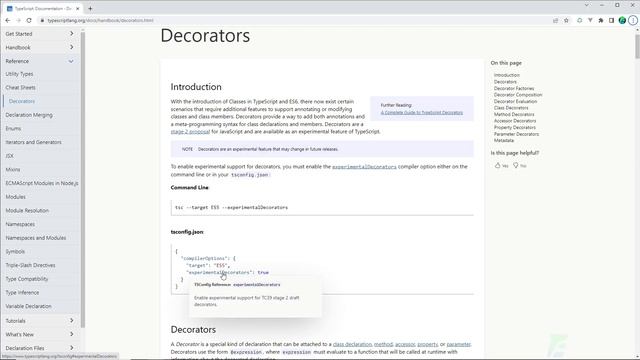Open Triple-Slash Directives page
Image resolution: width=640 pixels, height=360 pixels.
coord(30,265)
